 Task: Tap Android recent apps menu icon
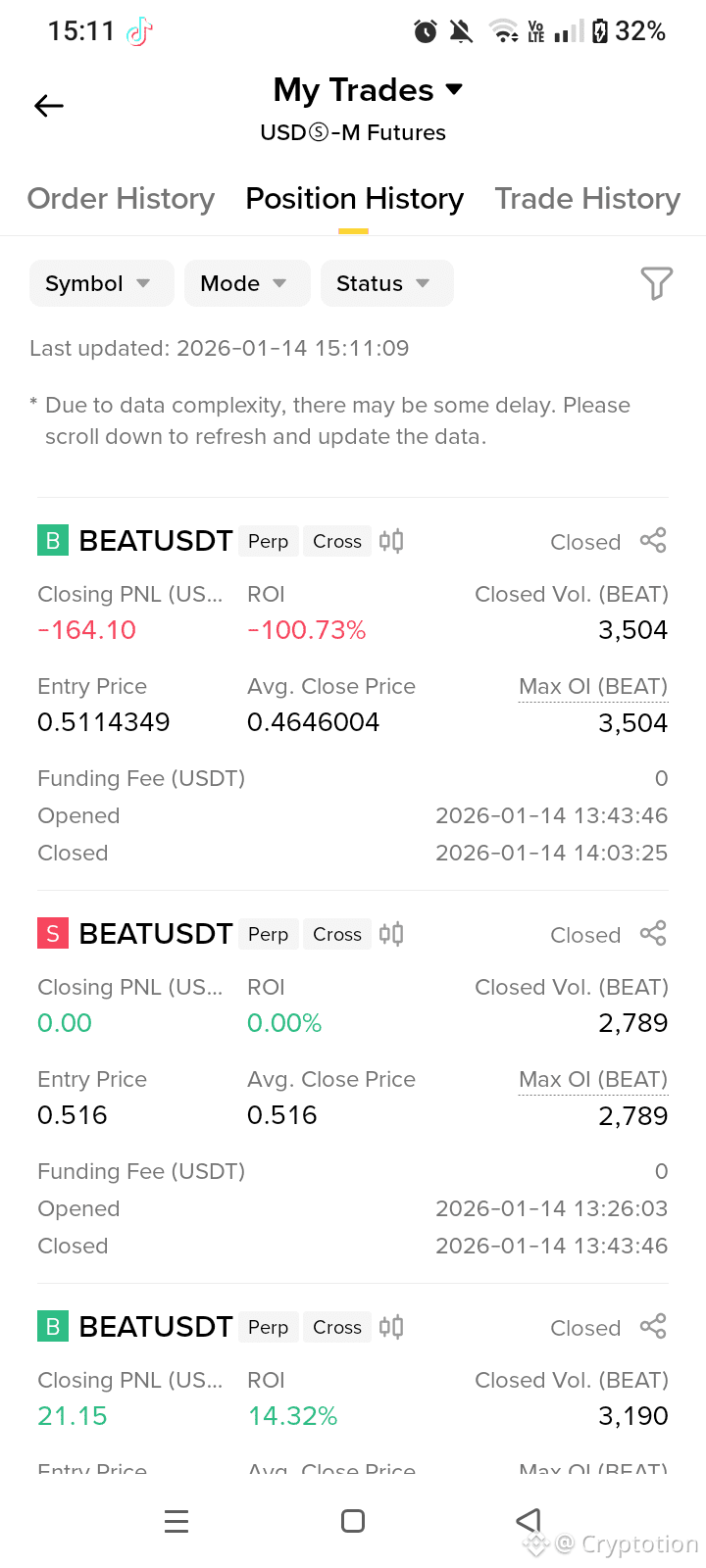(x=176, y=1521)
